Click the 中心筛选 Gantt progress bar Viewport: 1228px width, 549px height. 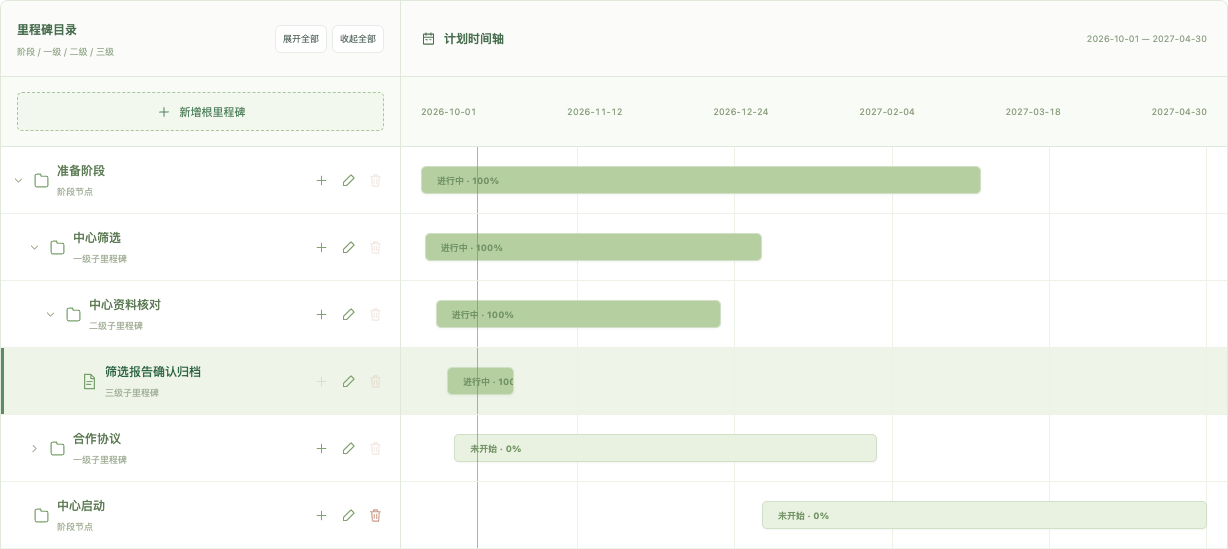point(593,248)
